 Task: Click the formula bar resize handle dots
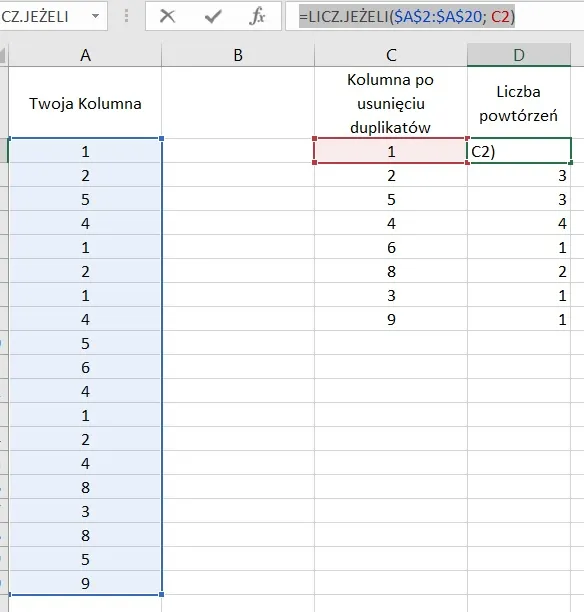pyautogui.click(x=126, y=16)
